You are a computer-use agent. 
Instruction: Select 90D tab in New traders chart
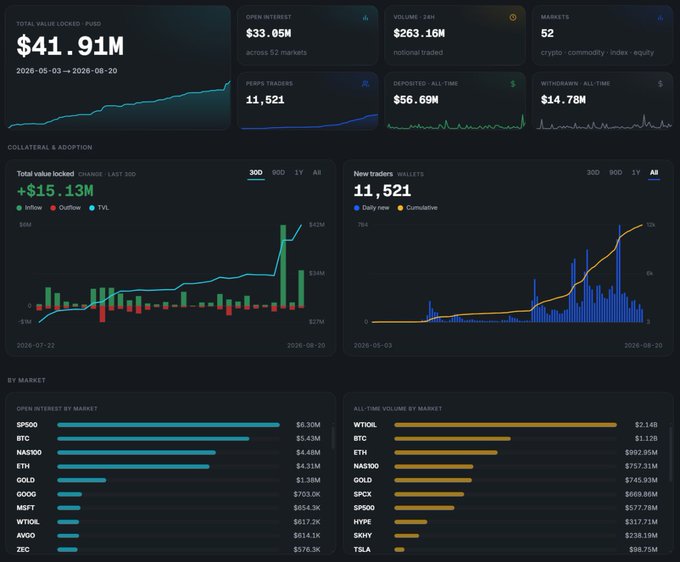pos(615,173)
